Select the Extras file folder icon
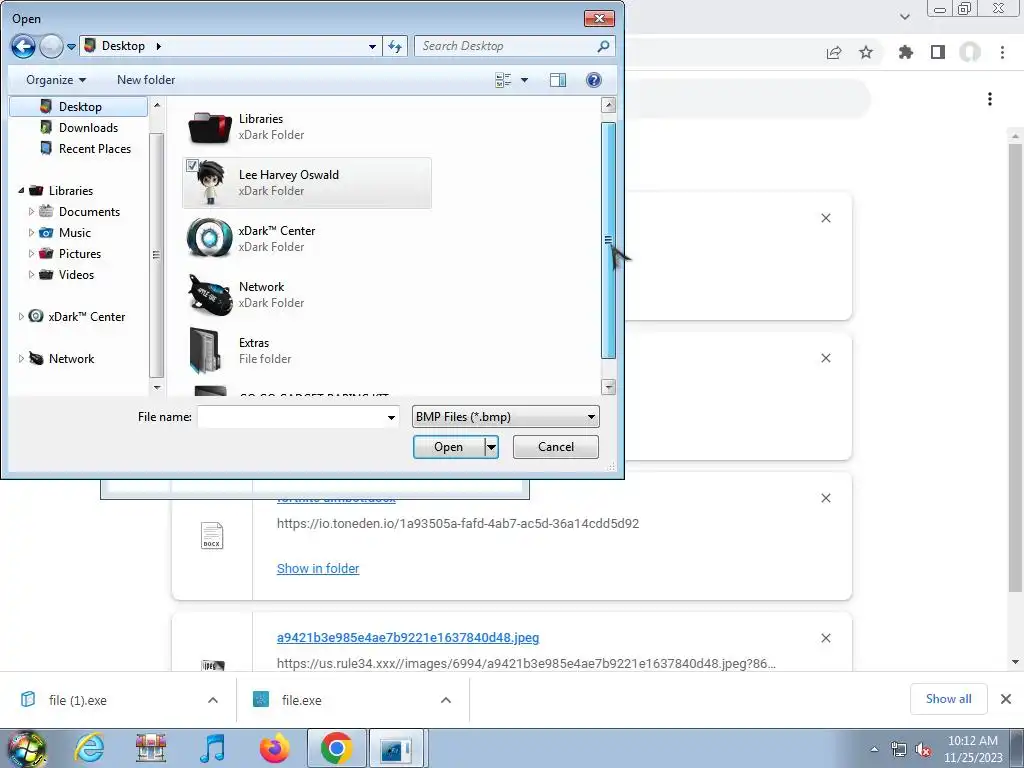This screenshot has height=768, width=1024. click(205, 351)
